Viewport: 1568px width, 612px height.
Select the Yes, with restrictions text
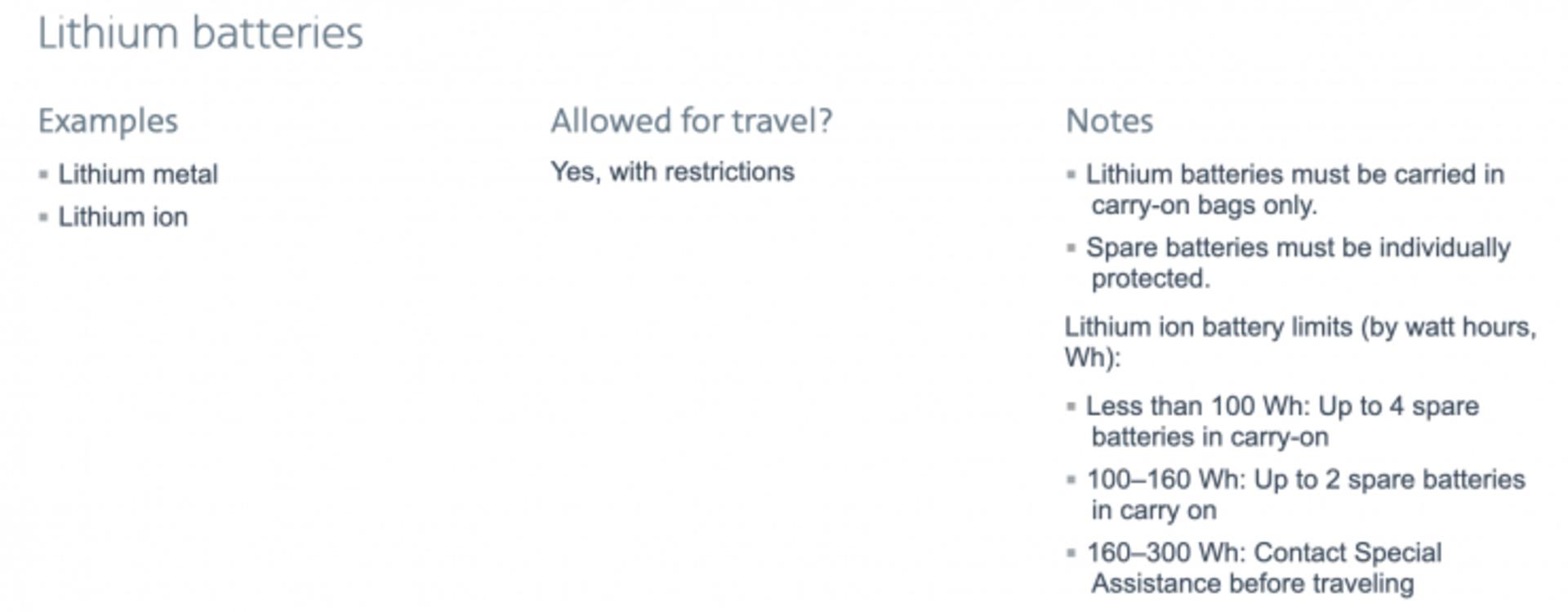pos(672,171)
